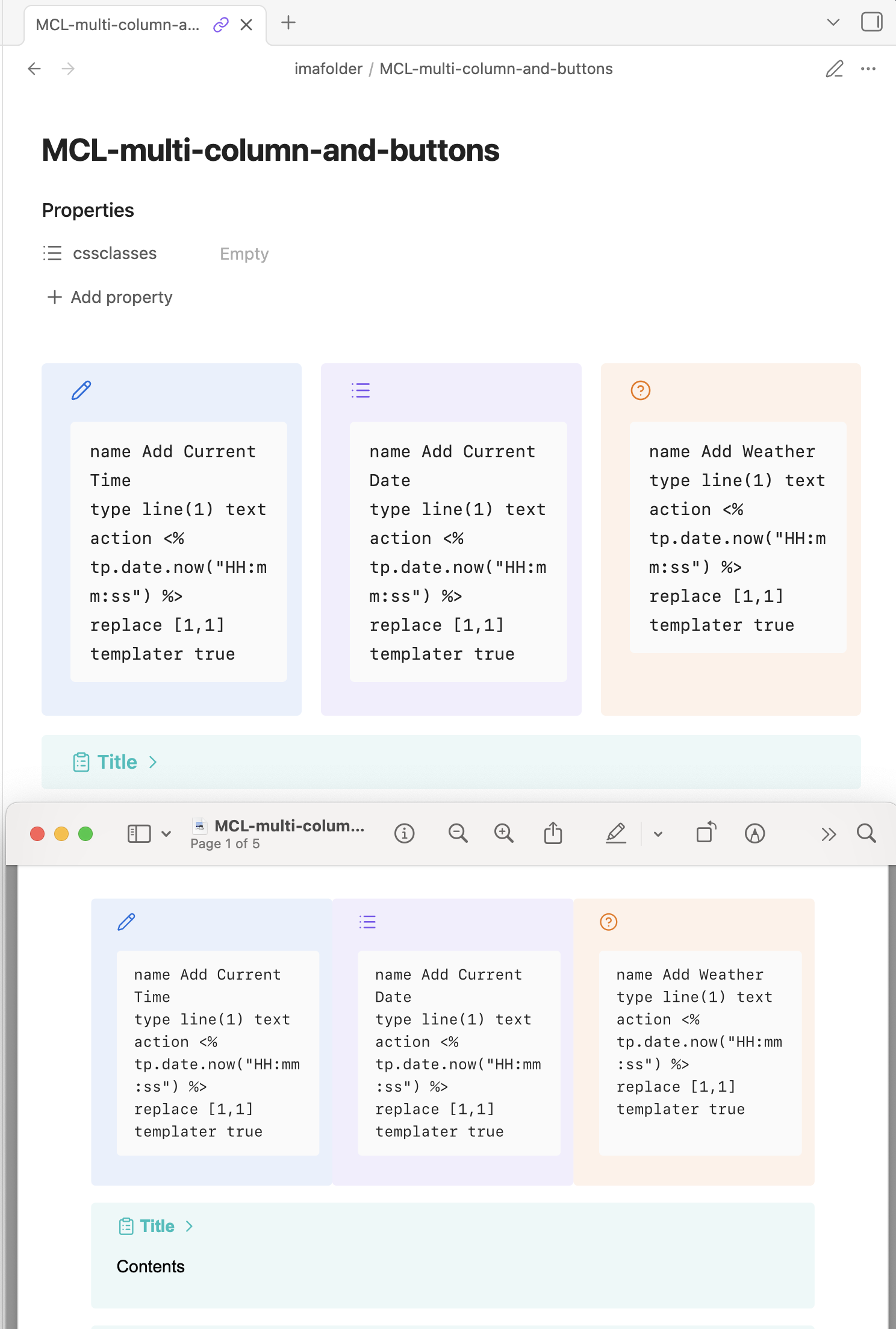The image size is (896, 1329).
Task: Open the more options ellipsis menu
Action: click(868, 69)
